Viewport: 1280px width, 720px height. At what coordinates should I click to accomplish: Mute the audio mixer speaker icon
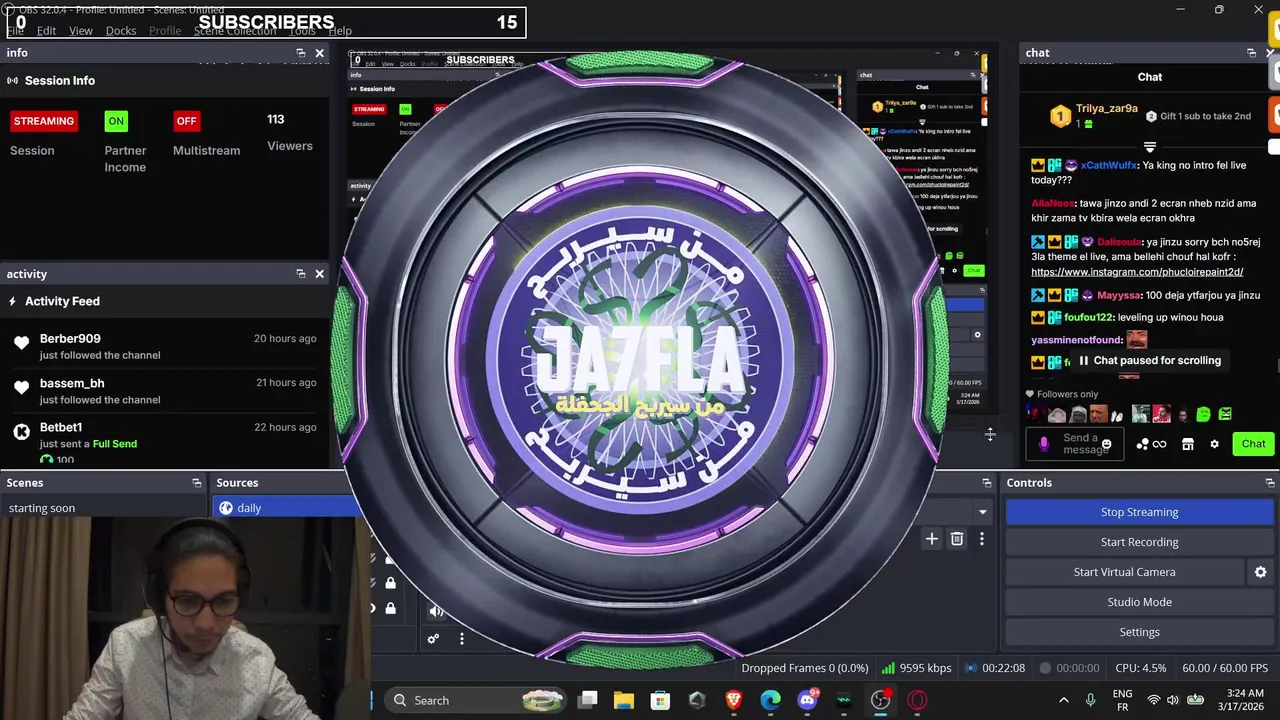point(436,612)
